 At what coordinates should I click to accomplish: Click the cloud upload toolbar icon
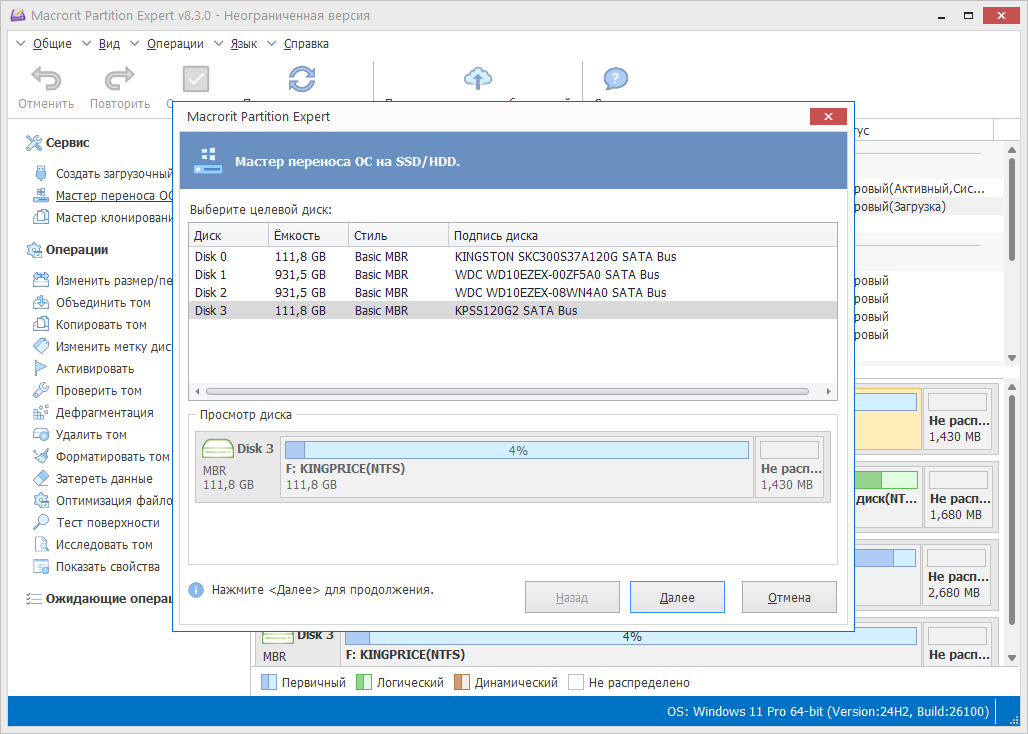(478, 78)
